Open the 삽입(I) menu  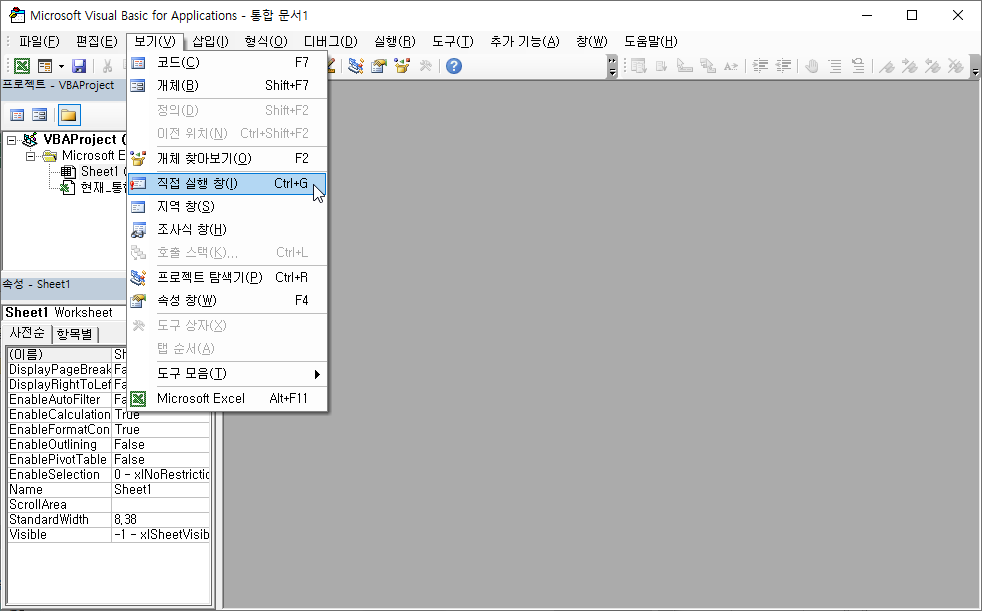(x=210, y=41)
